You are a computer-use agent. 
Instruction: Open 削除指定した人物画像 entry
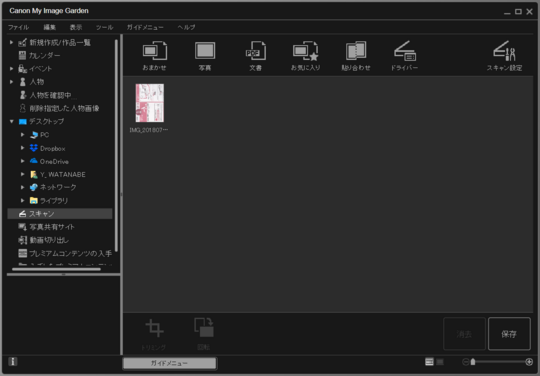[59, 108]
